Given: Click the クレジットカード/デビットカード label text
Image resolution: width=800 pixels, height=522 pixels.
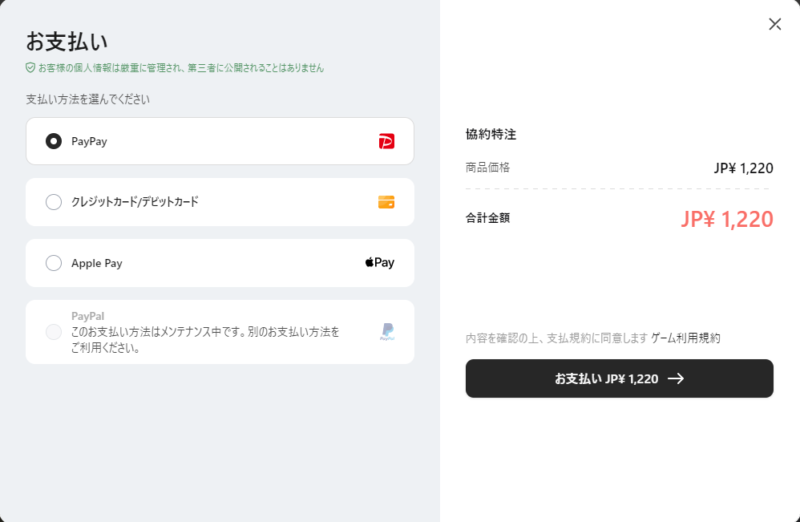Looking at the screenshot, I should tap(135, 202).
